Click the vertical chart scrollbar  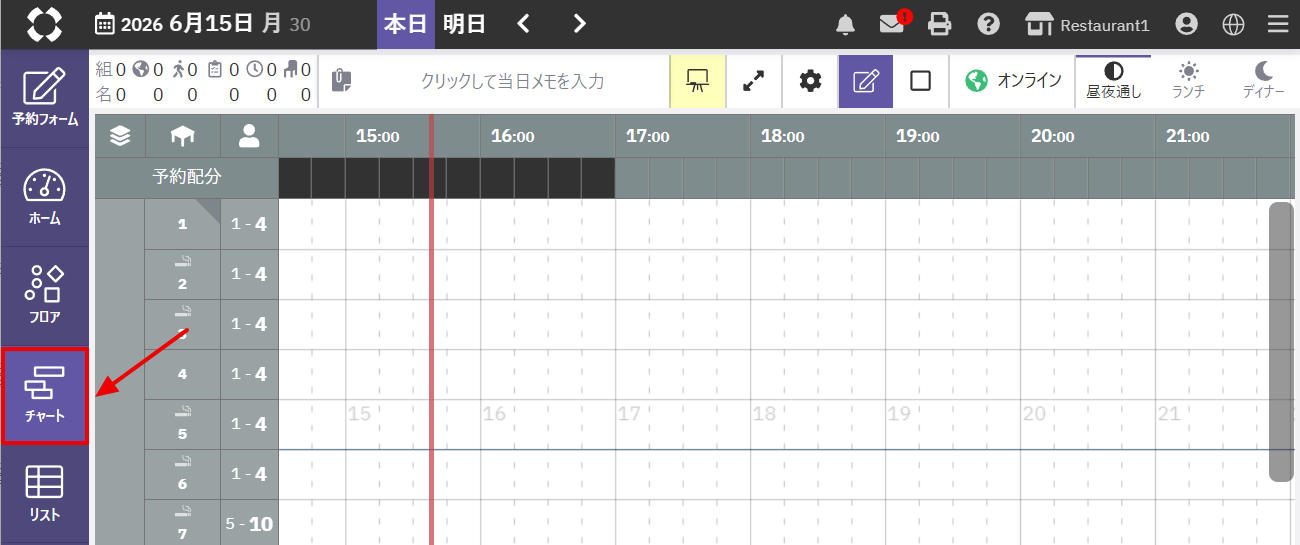[1281, 342]
